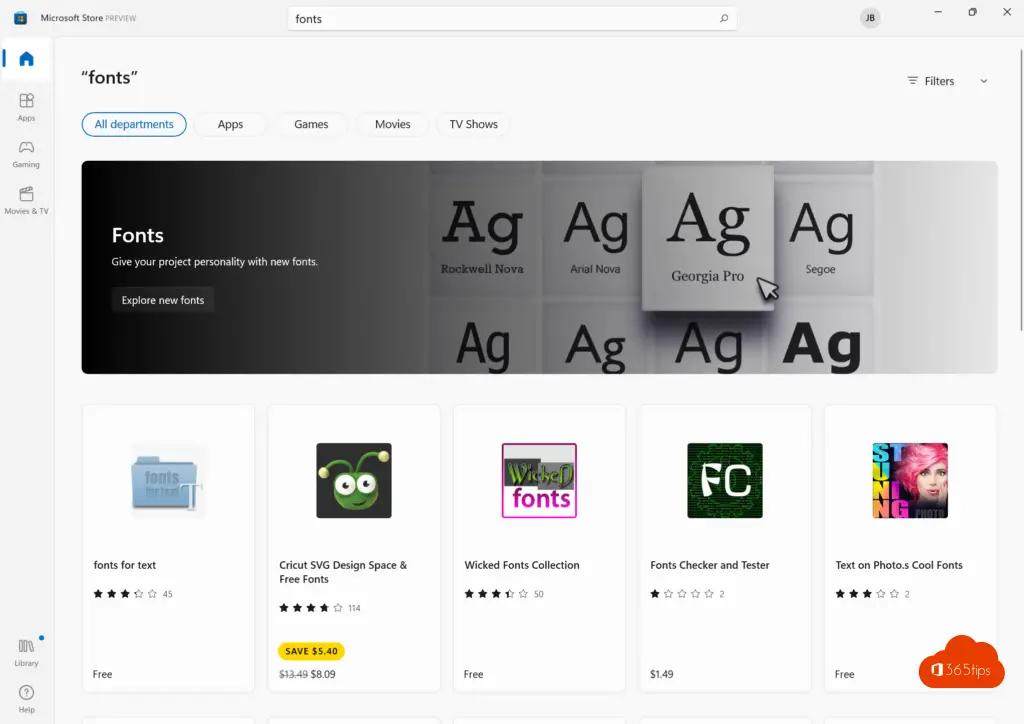Image resolution: width=1024 pixels, height=724 pixels.
Task: Filter results by TV Shows
Action: (x=473, y=124)
